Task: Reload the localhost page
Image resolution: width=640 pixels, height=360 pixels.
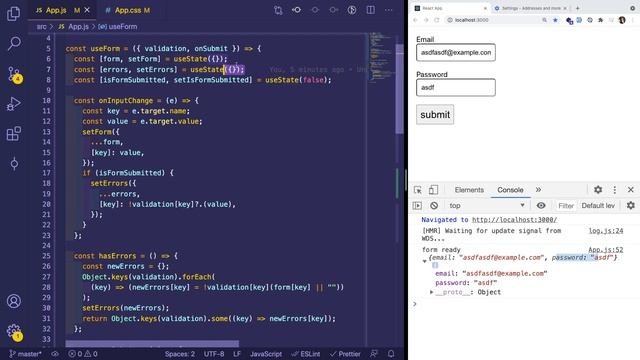Action: (437, 20)
